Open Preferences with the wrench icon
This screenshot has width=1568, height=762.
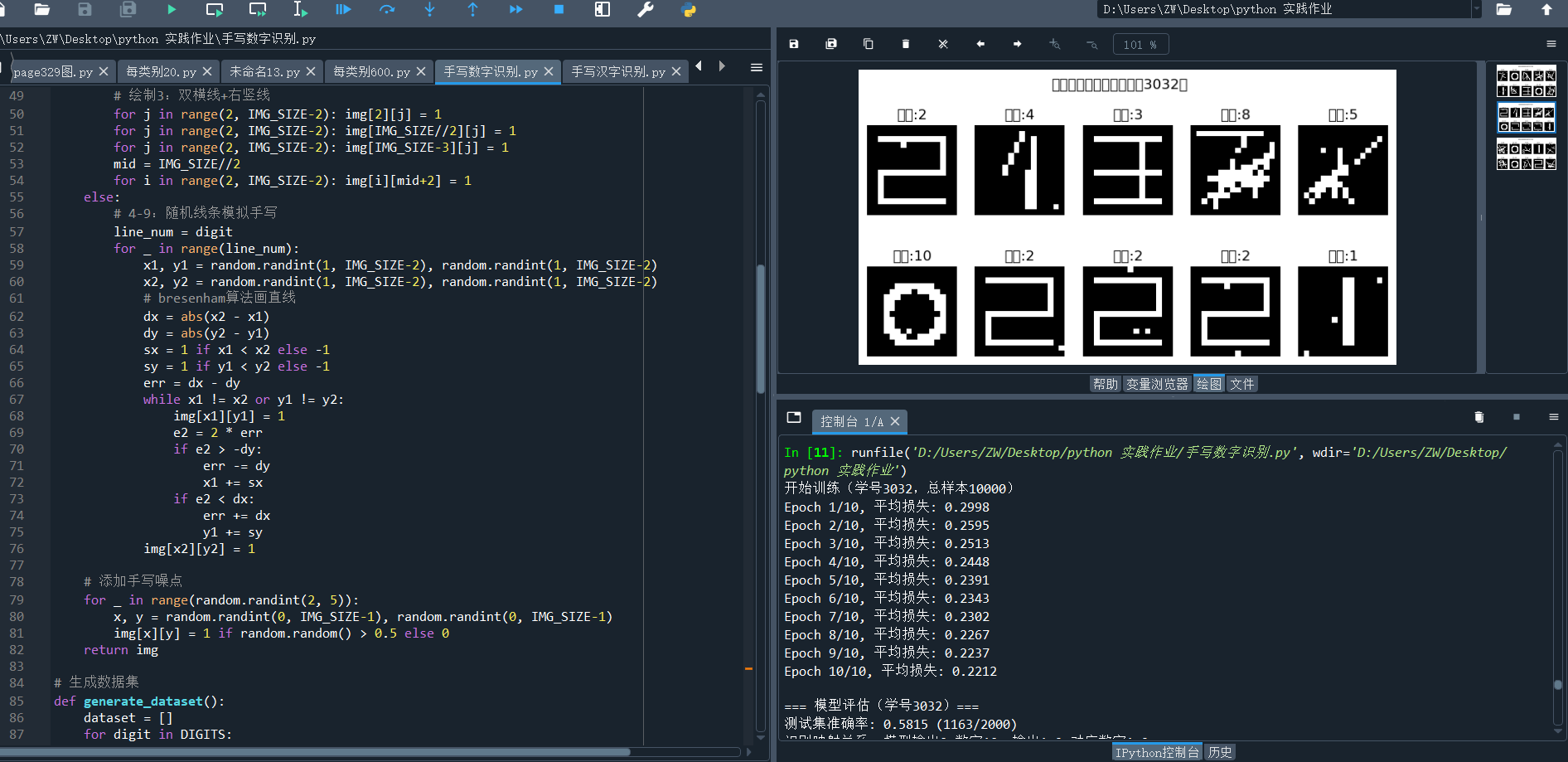click(646, 9)
